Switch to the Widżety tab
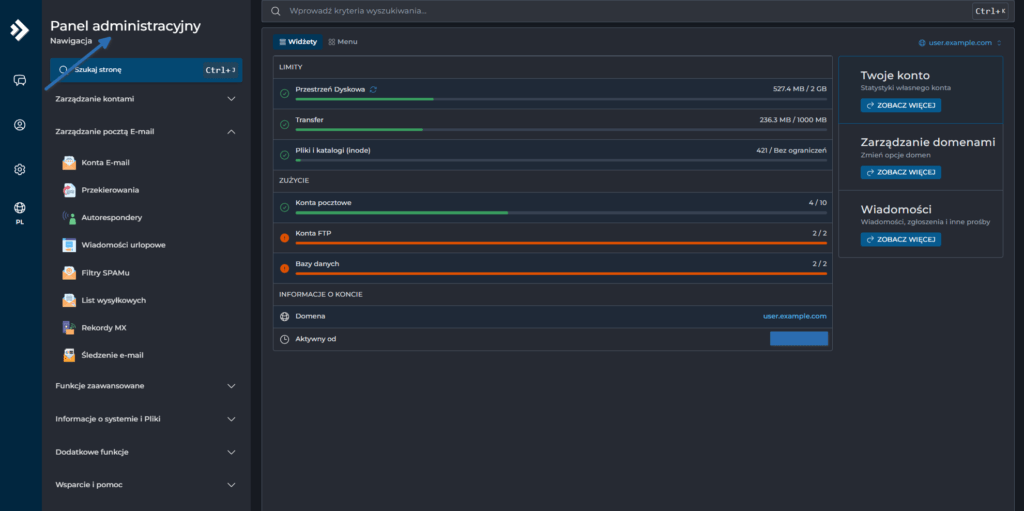 coord(297,42)
